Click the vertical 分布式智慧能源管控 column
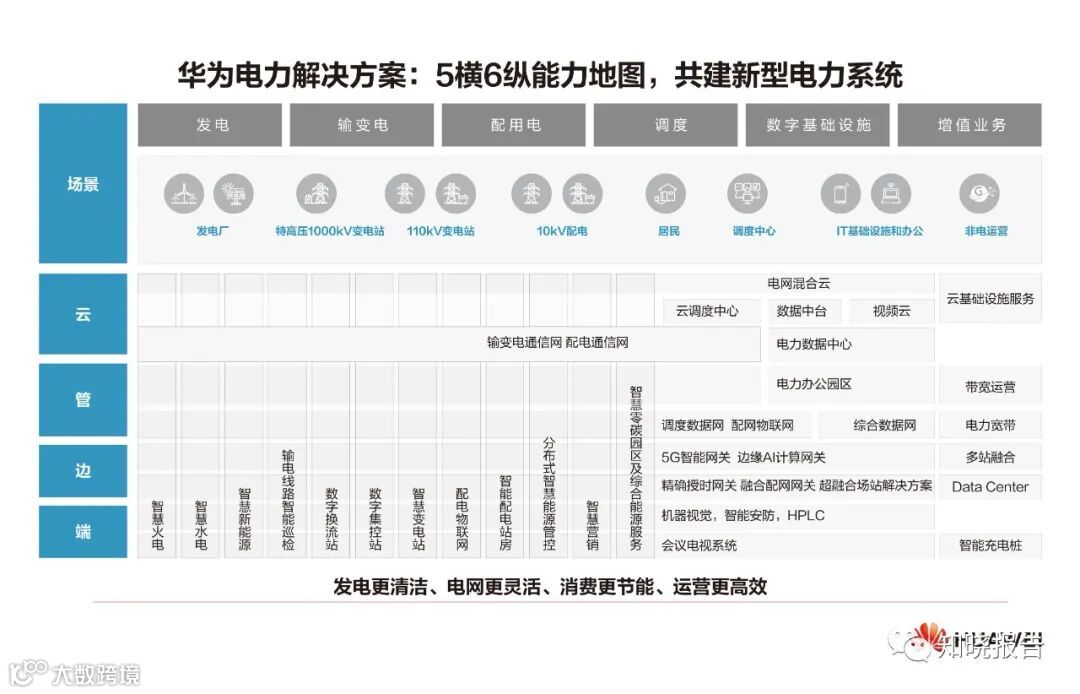The width and height of the screenshot is (1080, 694). [x=548, y=494]
